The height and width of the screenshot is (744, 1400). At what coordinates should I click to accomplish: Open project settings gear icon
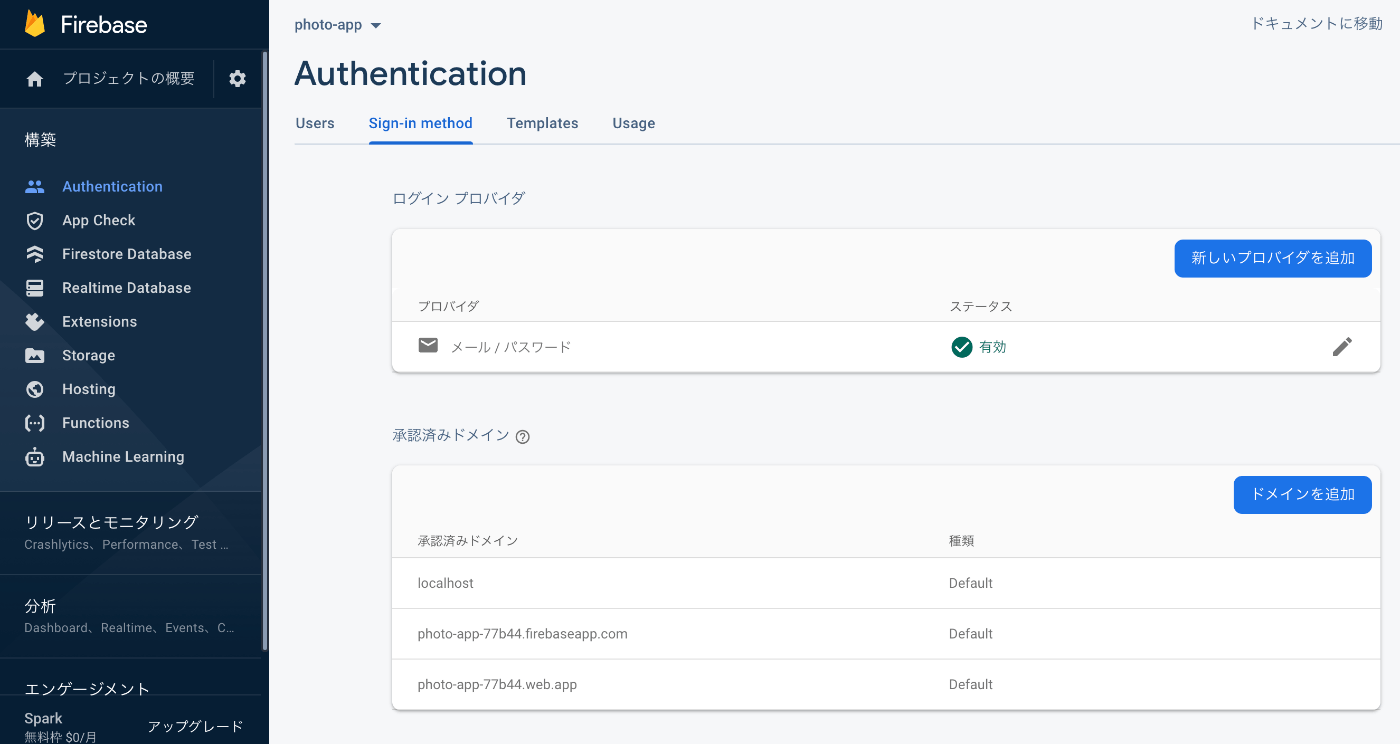237,79
